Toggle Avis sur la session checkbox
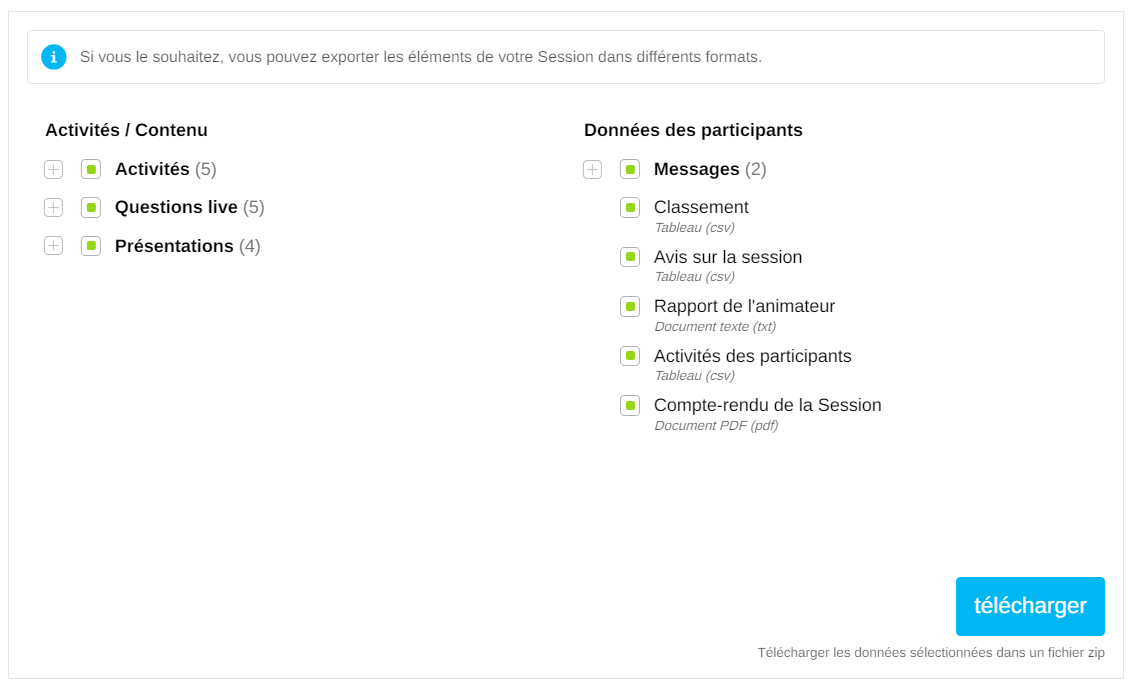This screenshot has height=690, width=1137. tap(630, 257)
